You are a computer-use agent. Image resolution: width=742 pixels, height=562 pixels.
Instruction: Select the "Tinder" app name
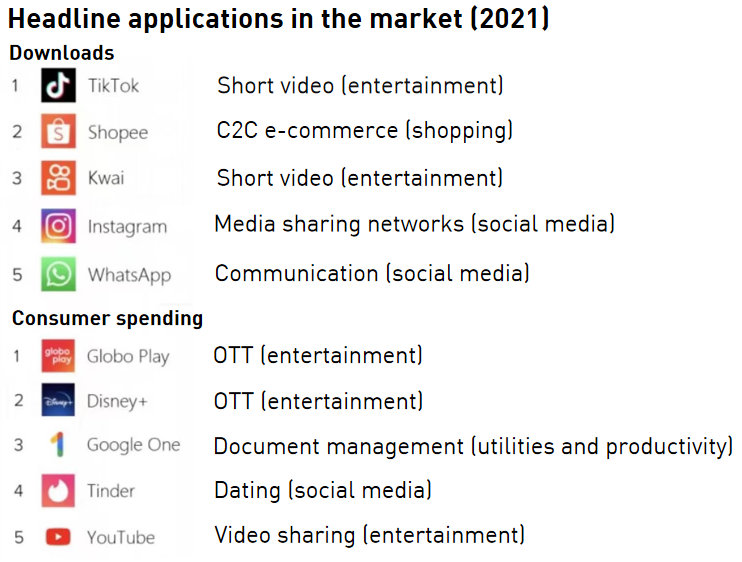[111, 491]
